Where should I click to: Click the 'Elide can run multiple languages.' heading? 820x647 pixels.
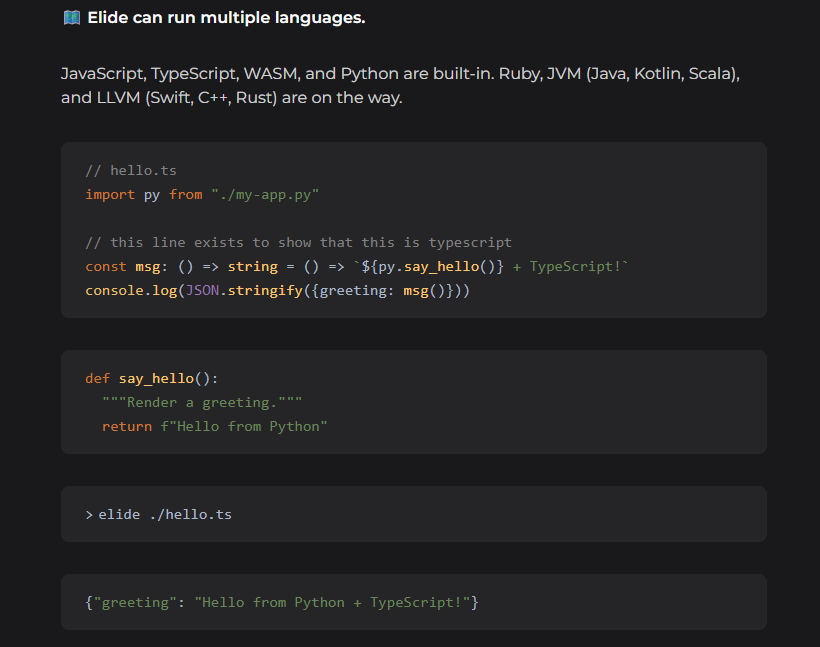(226, 18)
